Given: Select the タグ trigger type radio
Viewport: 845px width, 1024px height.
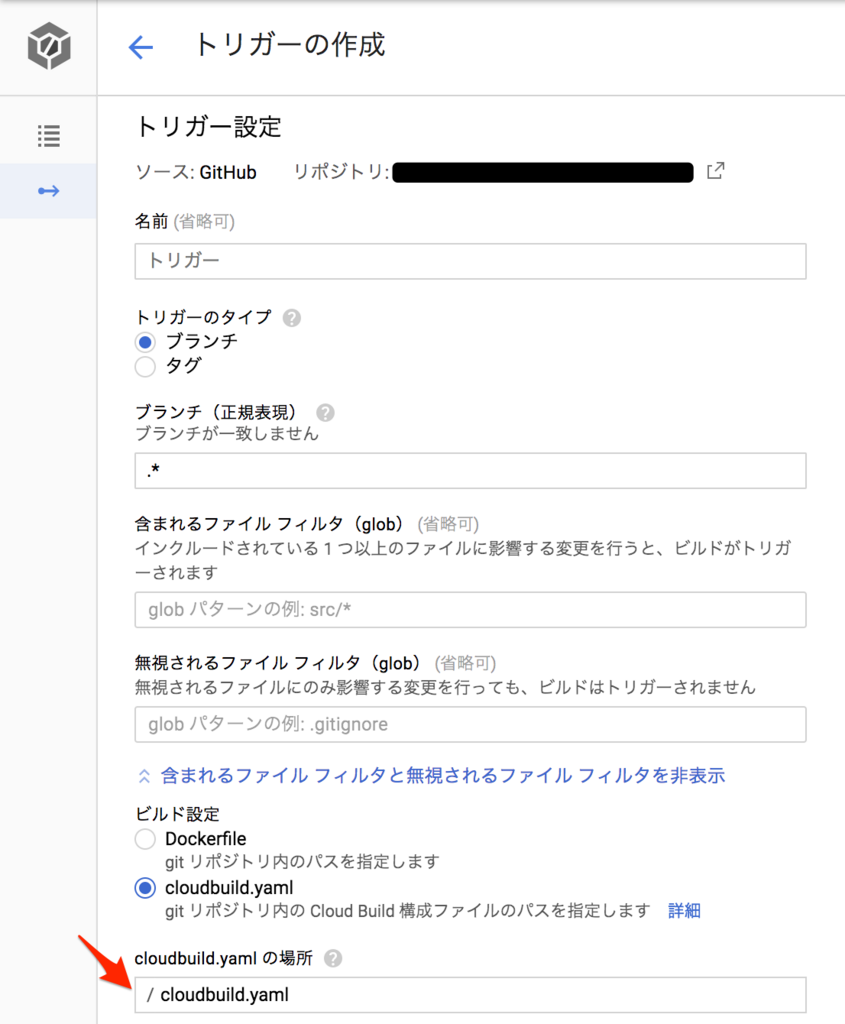Looking at the screenshot, I should click(x=144, y=367).
